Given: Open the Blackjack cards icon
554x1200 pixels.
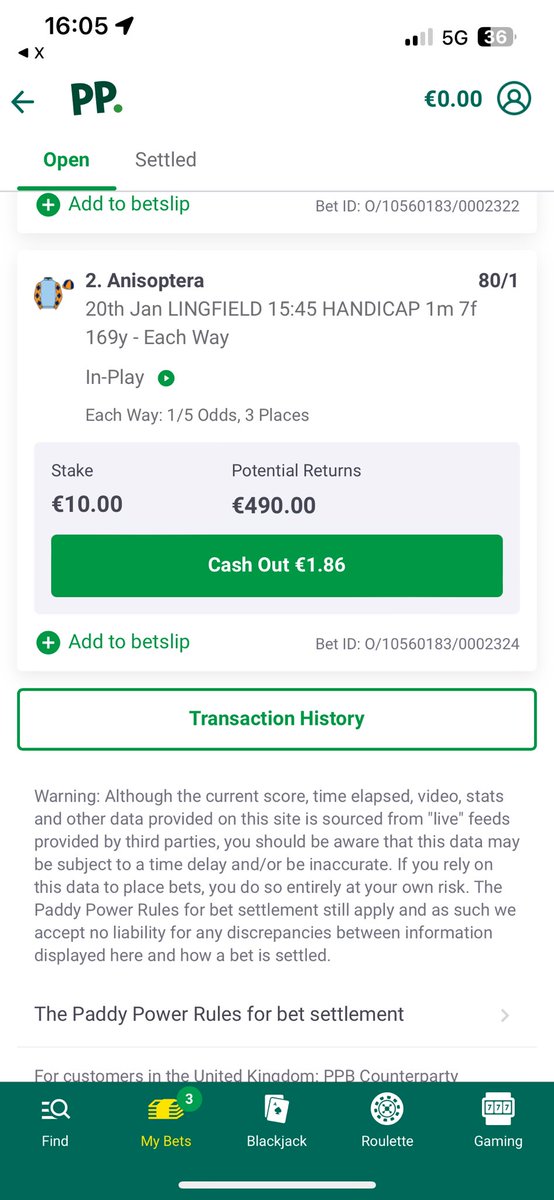Looking at the screenshot, I should click(x=277, y=1108).
